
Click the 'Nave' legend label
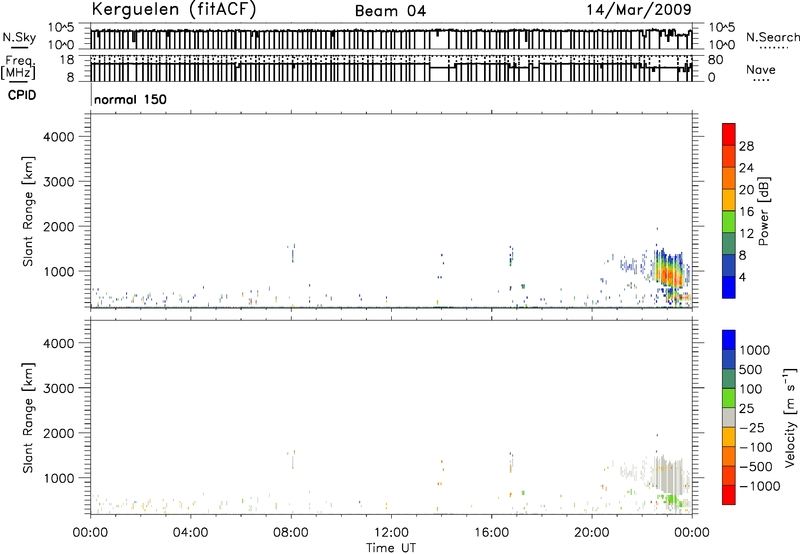[761, 70]
